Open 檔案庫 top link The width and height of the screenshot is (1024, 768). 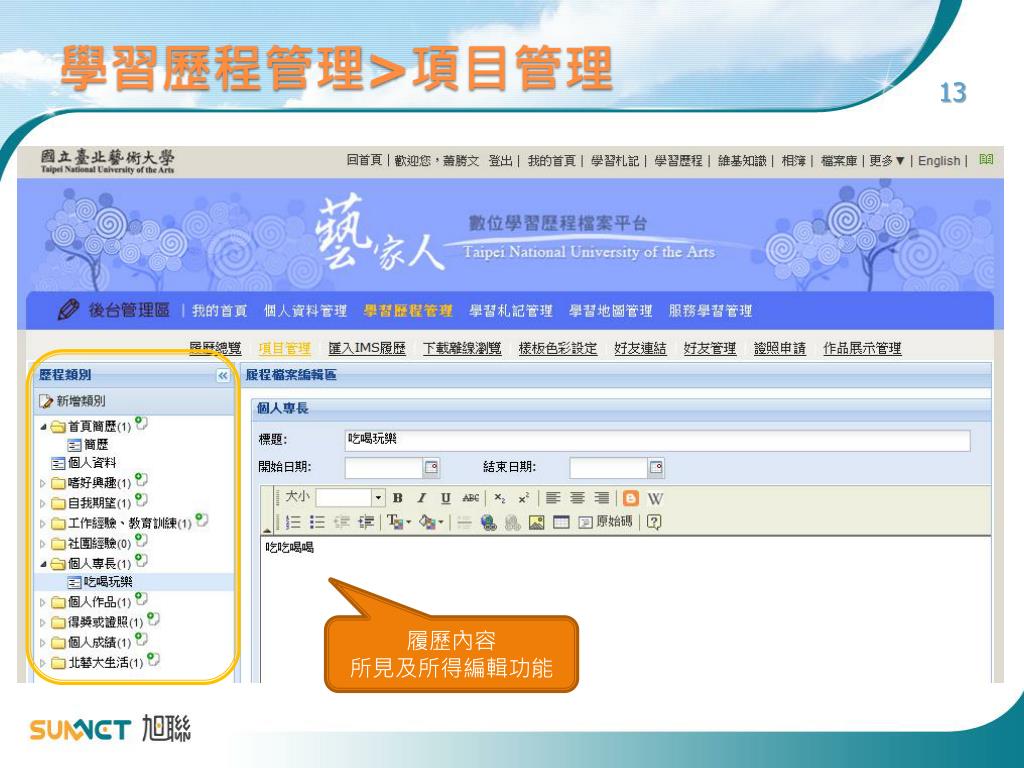(x=839, y=161)
